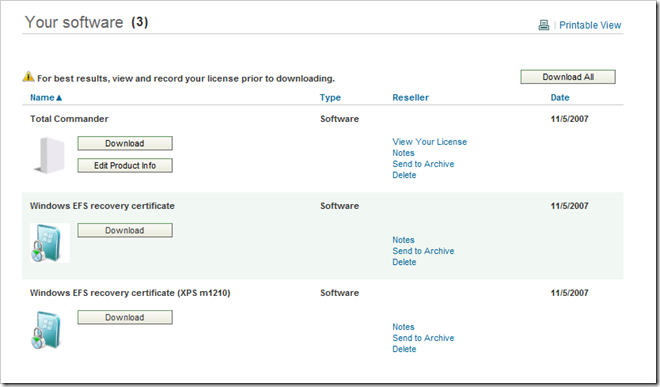Viewport: 660px width, 387px height.
Task: Delete the XPS m1210 certificate entry
Action: [x=404, y=349]
